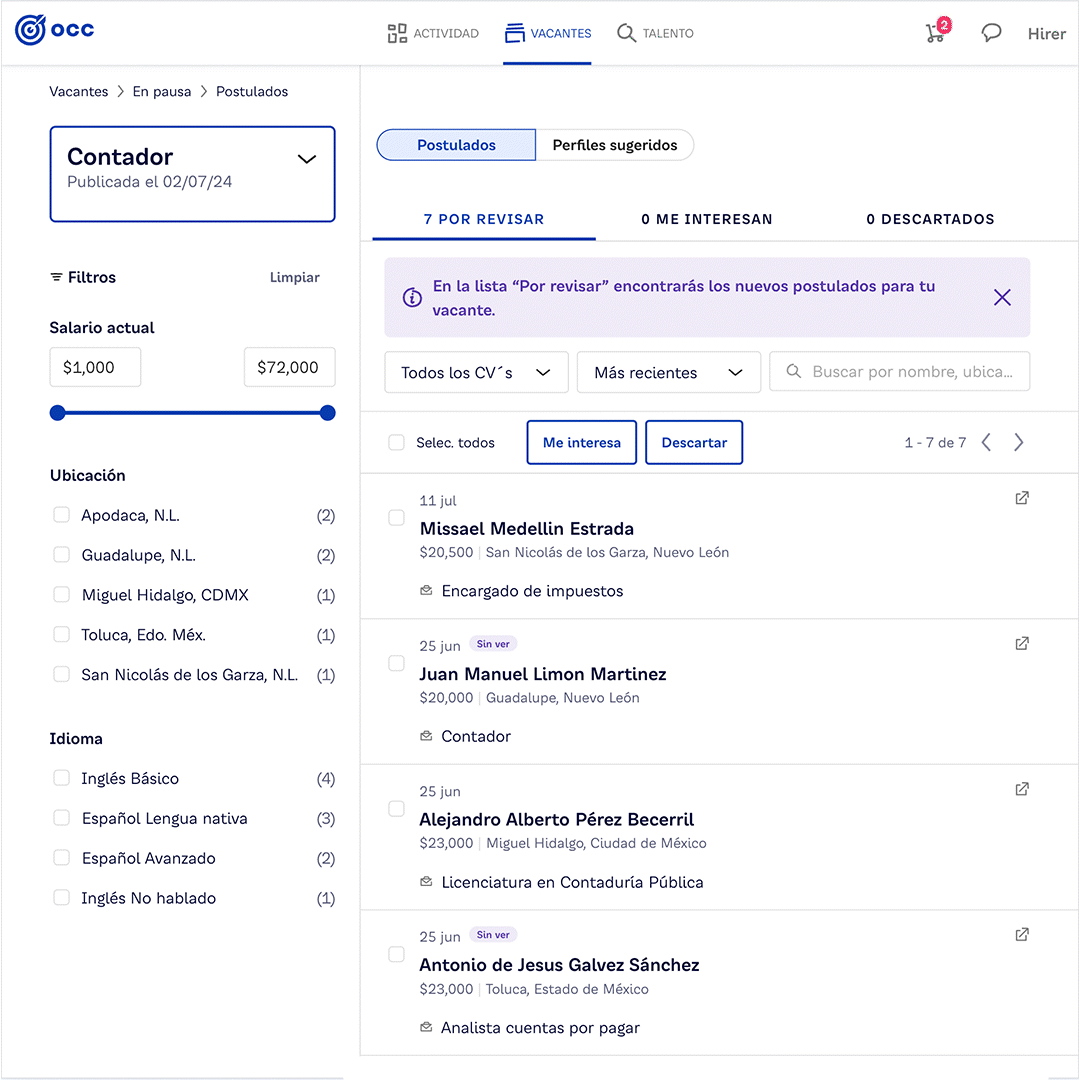This screenshot has width=1080, height=1080.
Task: Open the Talento menu item
Action: [x=655, y=33]
